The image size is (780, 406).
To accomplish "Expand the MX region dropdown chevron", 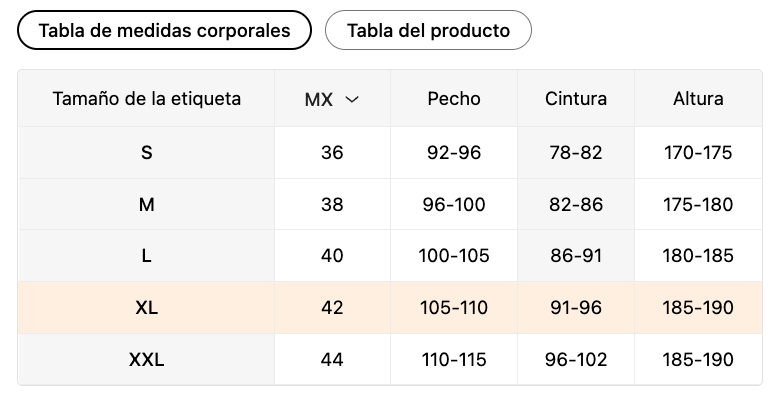I will tap(351, 99).
